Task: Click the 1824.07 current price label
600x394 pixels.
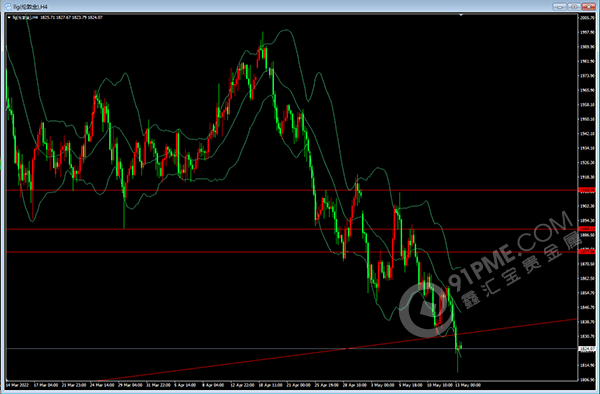Action: [x=587, y=349]
